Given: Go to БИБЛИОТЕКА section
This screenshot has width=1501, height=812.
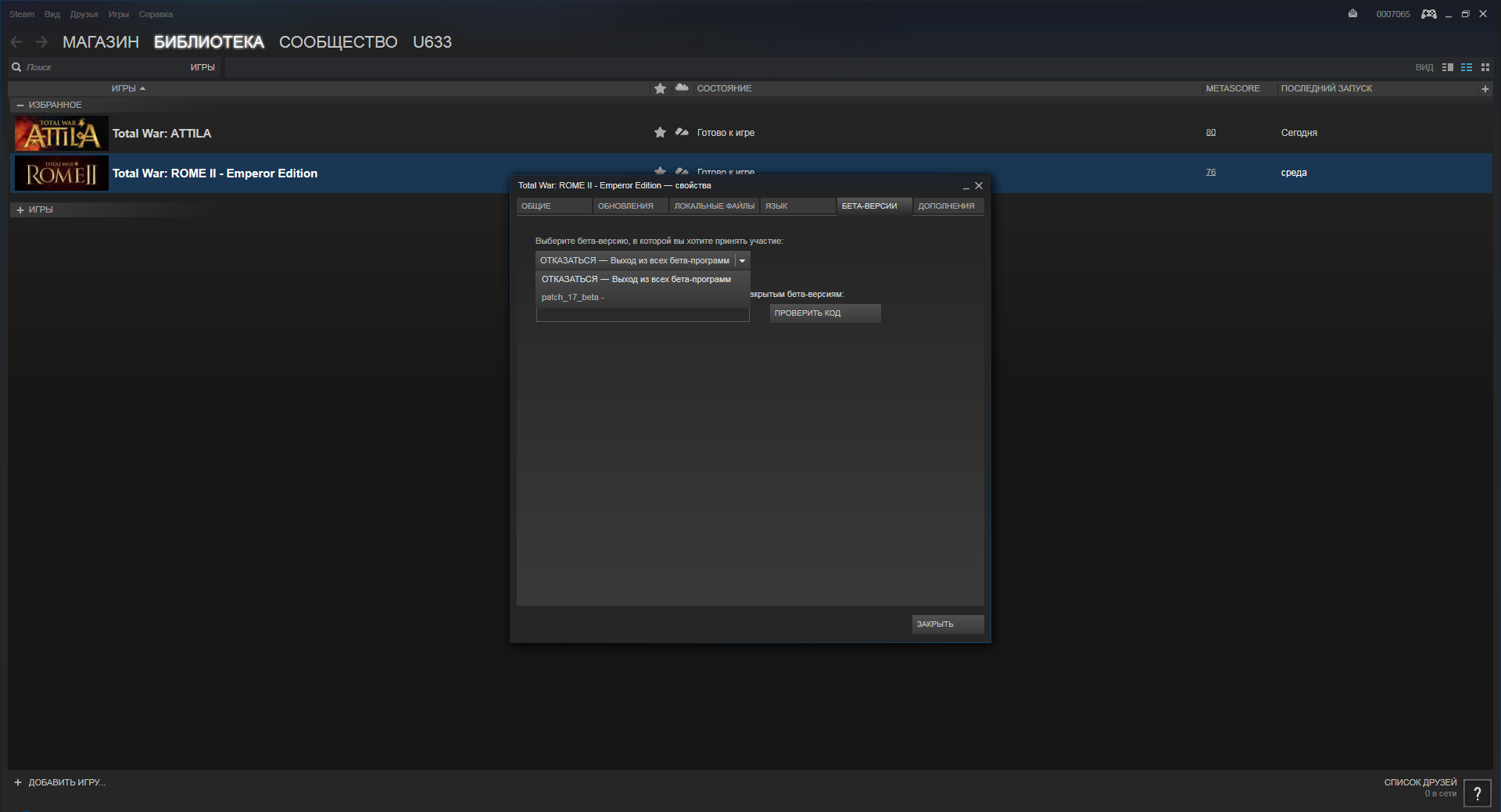Looking at the screenshot, I should point(209,42).
